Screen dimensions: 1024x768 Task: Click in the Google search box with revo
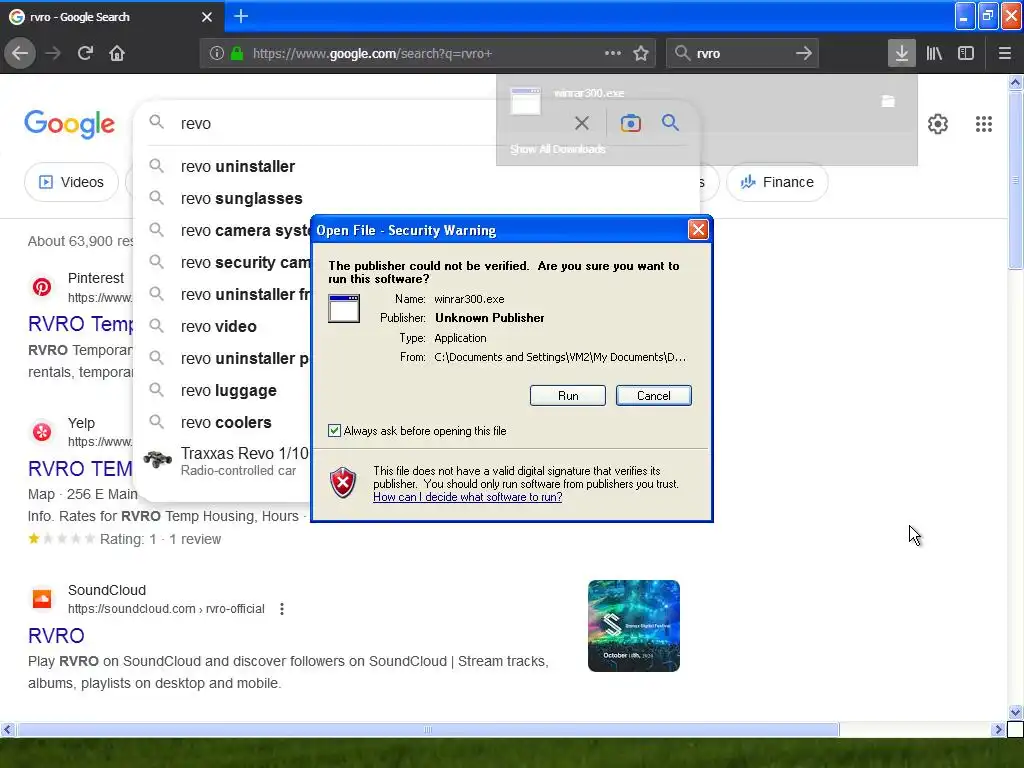pos(366,123)
